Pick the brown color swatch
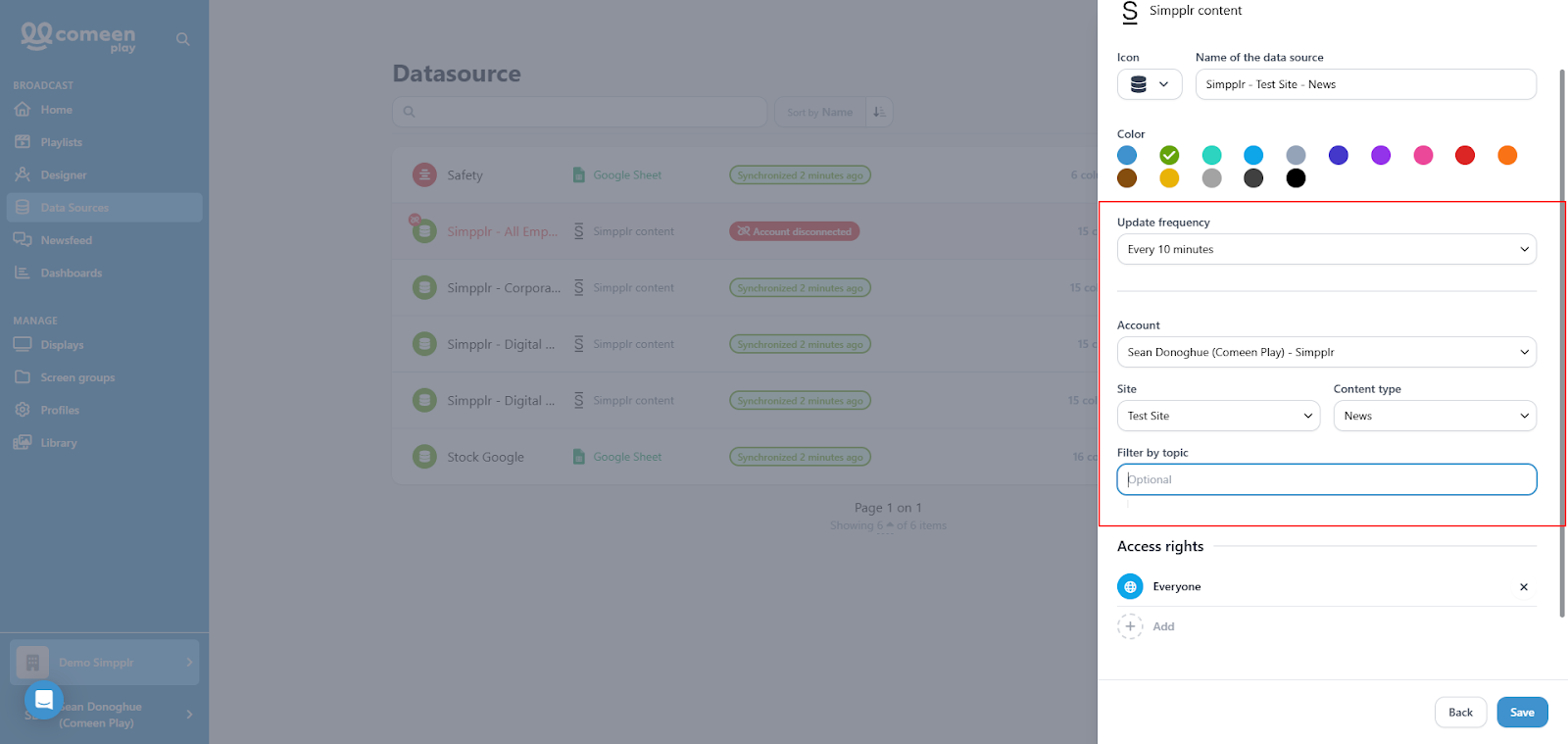 point(1127,177)
